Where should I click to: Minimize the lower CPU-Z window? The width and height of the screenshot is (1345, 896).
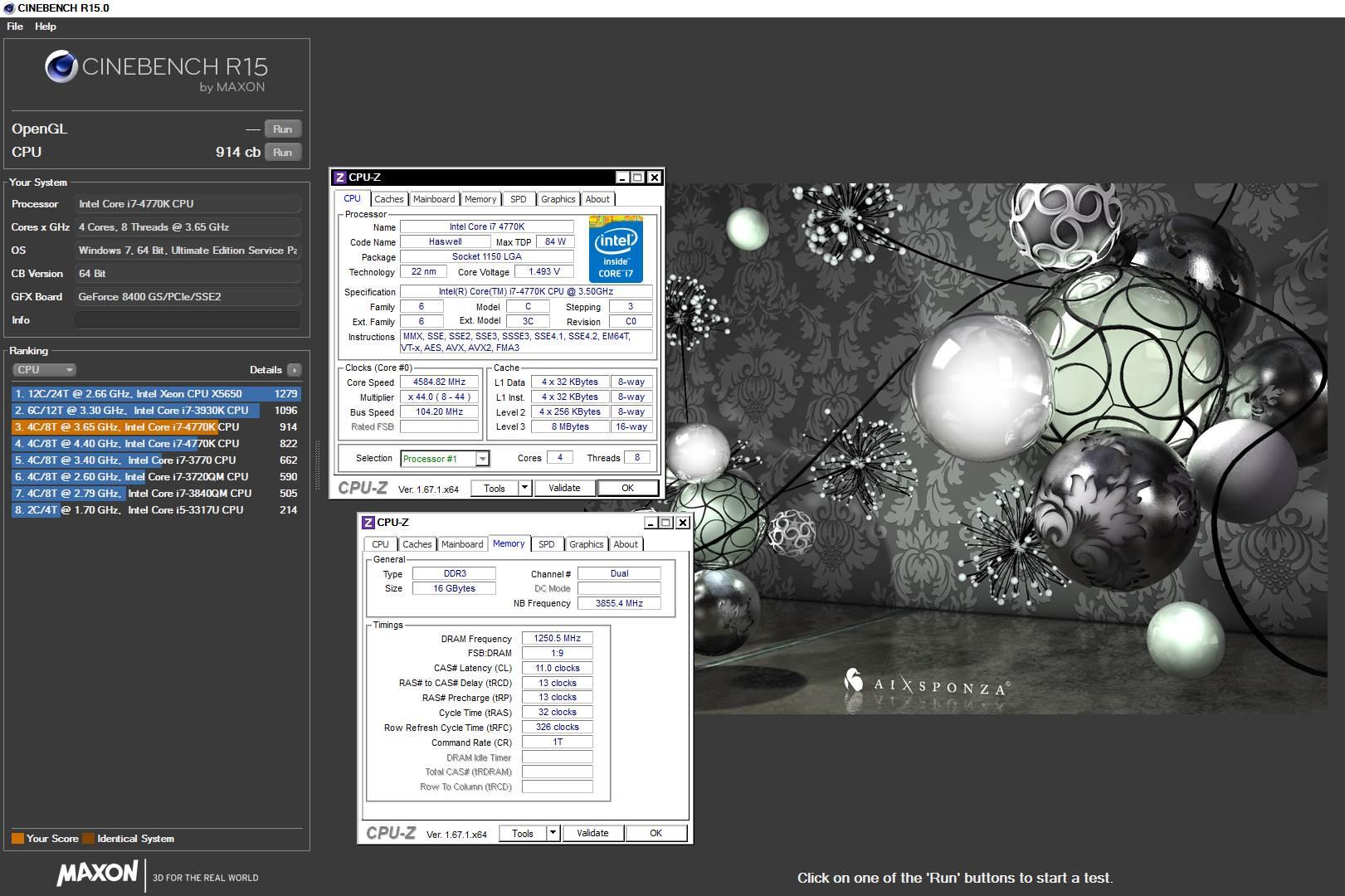tap(651, 523)
